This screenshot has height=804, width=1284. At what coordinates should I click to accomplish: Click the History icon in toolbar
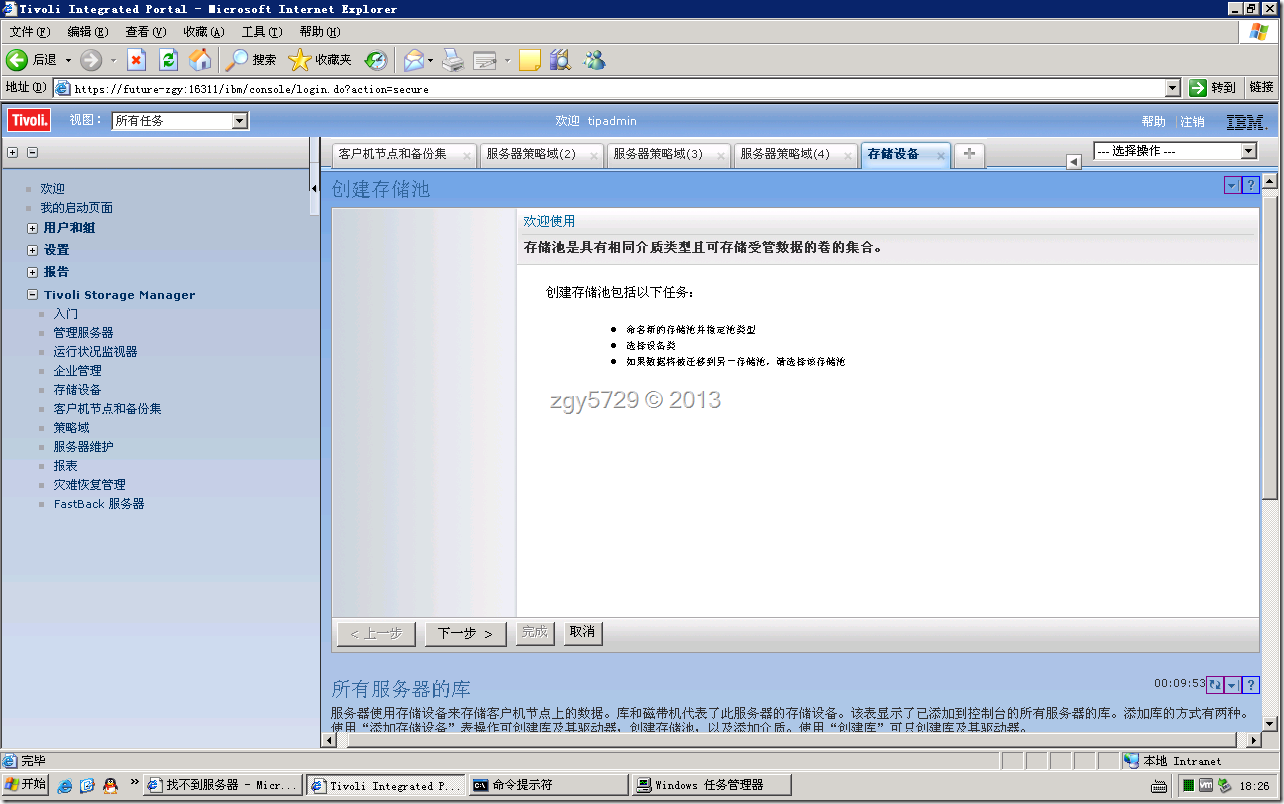[x=375, y=60]
